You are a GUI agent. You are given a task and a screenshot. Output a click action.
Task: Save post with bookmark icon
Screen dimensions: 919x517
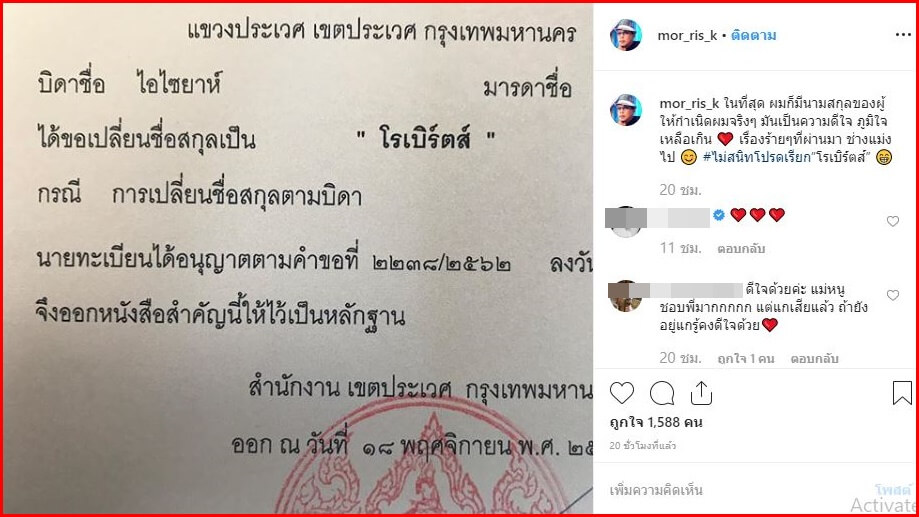(x=902, y=393)
